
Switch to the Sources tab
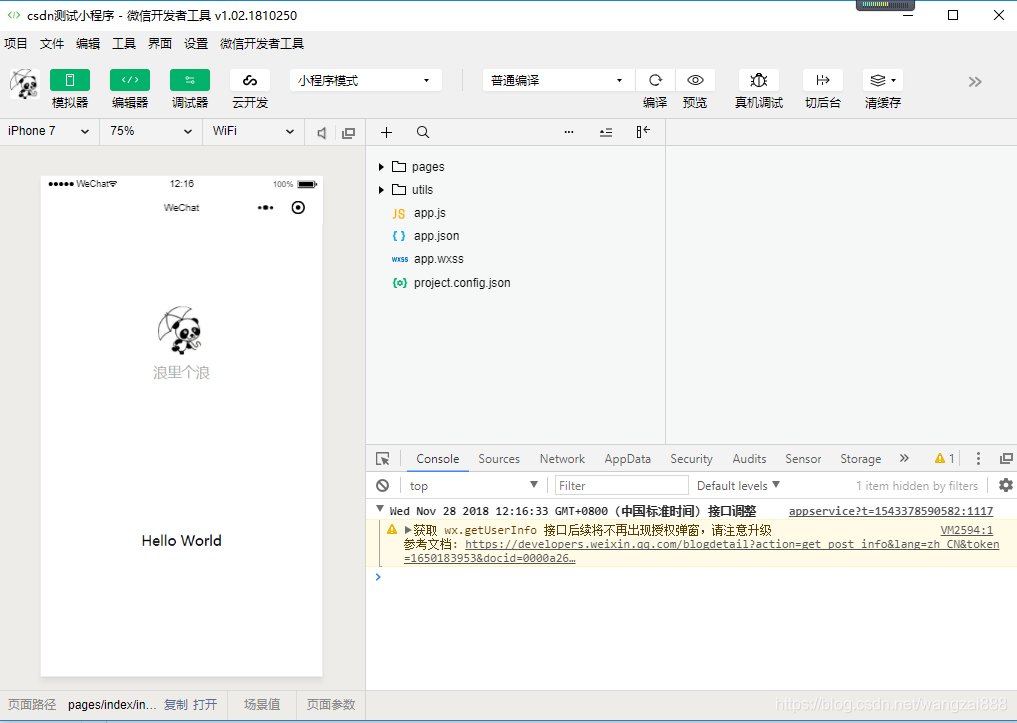(499, 459)
